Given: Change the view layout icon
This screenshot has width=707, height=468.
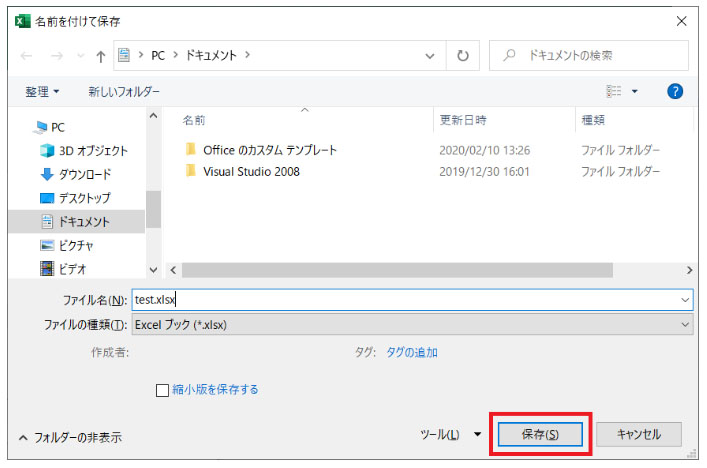Looking at the screenshot, I should tap(614, 92).
